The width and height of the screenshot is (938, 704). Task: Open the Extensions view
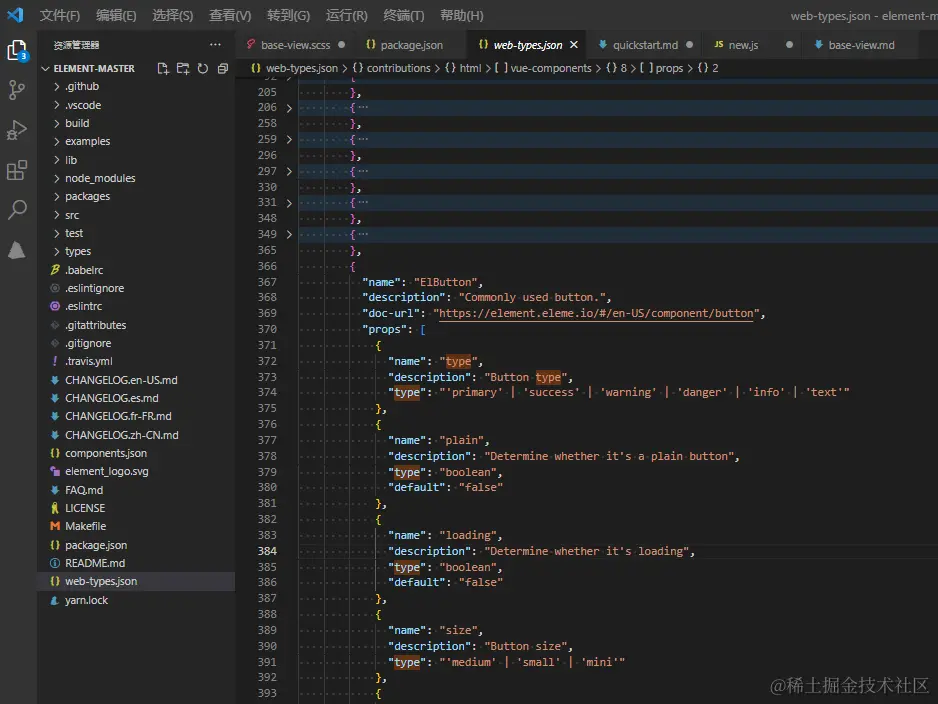[17, 170]
